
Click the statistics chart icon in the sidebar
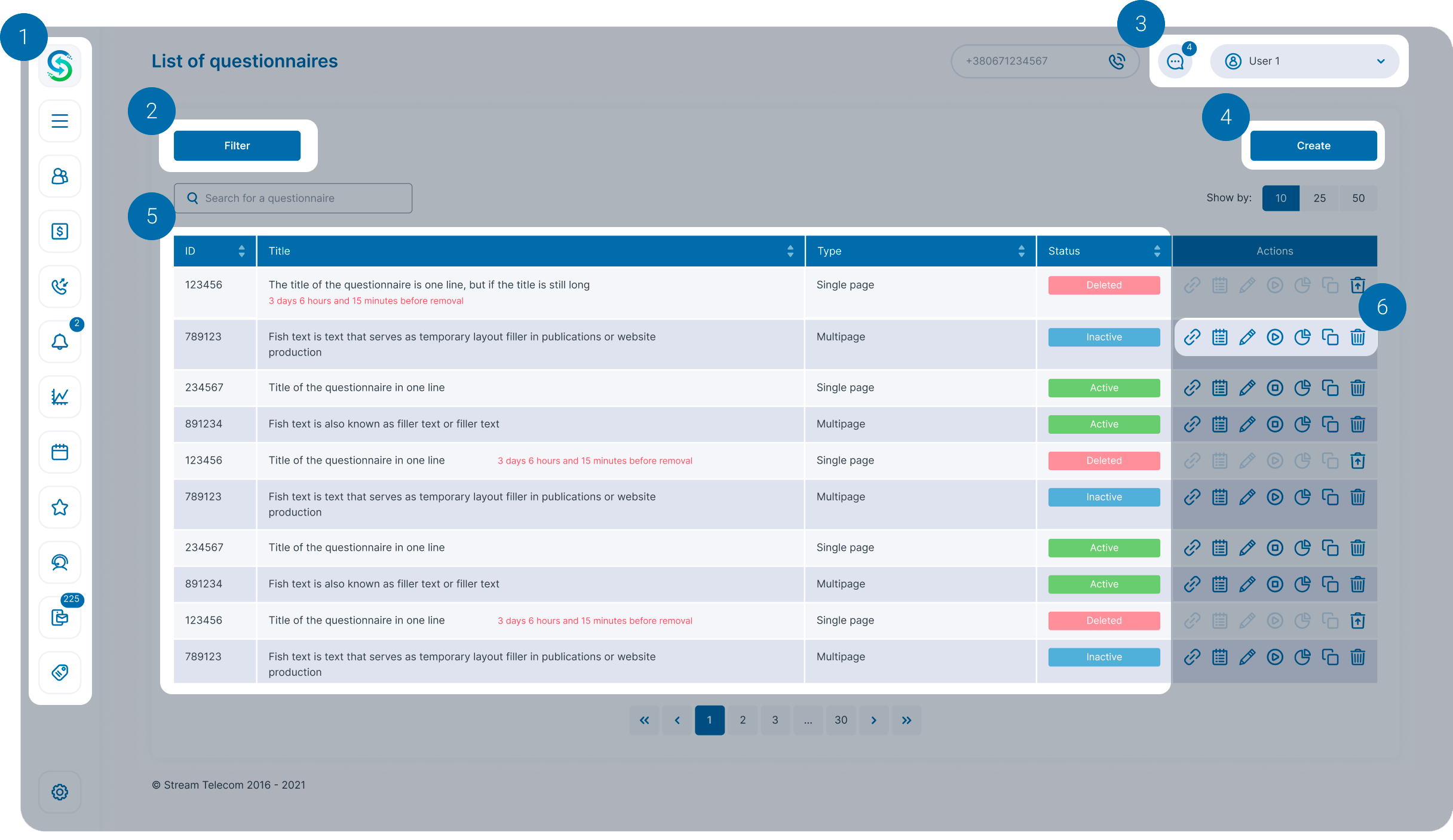click(60, 397)
